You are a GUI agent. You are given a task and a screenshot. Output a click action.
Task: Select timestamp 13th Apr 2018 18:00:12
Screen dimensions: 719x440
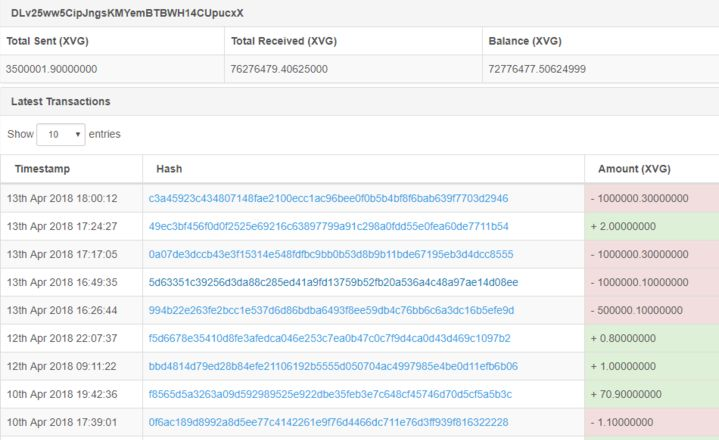[62, 198]
